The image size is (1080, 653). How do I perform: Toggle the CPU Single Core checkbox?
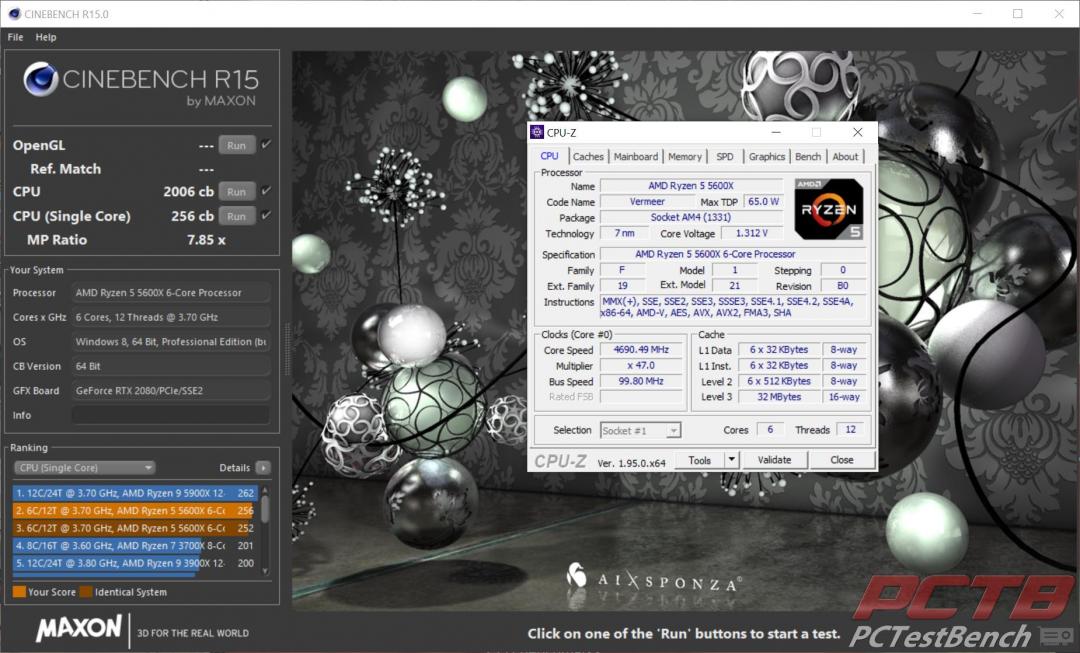pos(266,216)
